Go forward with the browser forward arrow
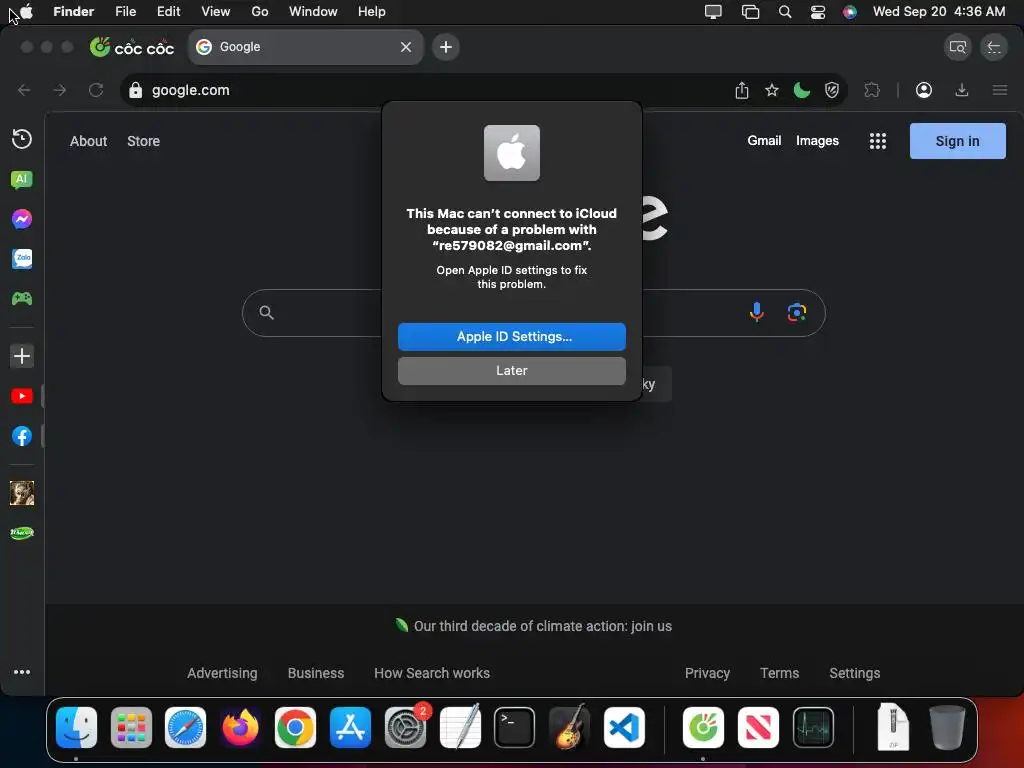 coord(59,90)
